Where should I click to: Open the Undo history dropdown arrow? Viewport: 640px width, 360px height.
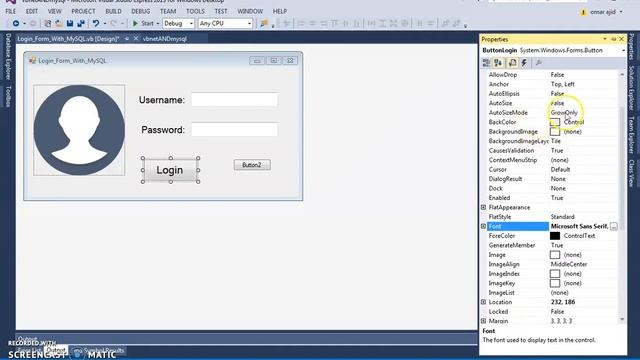(104, 24)
